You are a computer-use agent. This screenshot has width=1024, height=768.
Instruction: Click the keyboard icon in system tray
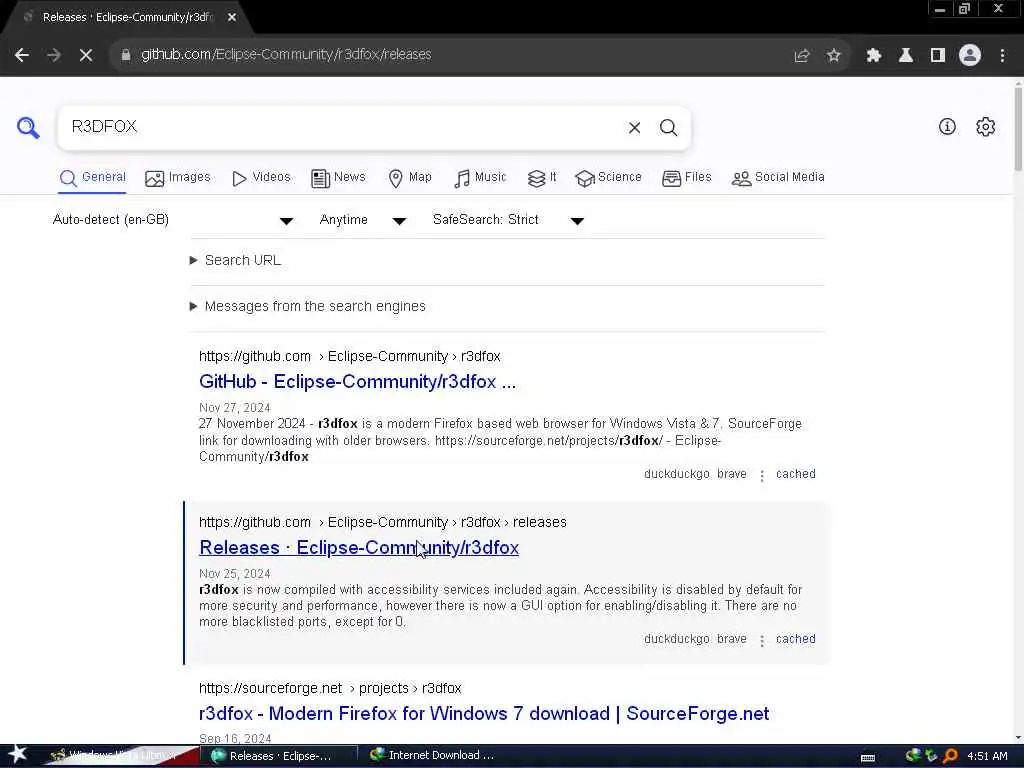click(x=868, y=758)
